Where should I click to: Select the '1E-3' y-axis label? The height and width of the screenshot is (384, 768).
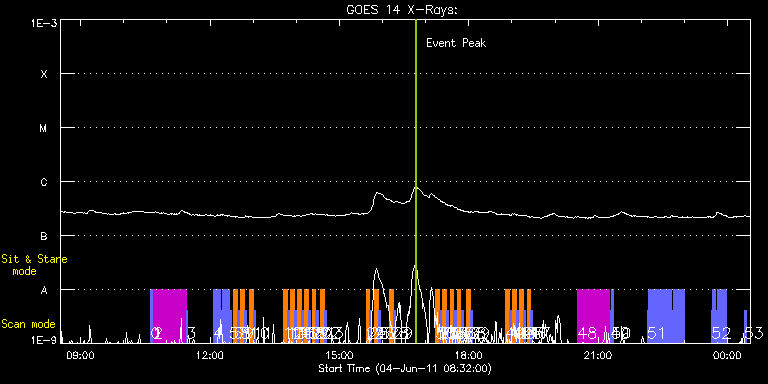click(44, 23)
